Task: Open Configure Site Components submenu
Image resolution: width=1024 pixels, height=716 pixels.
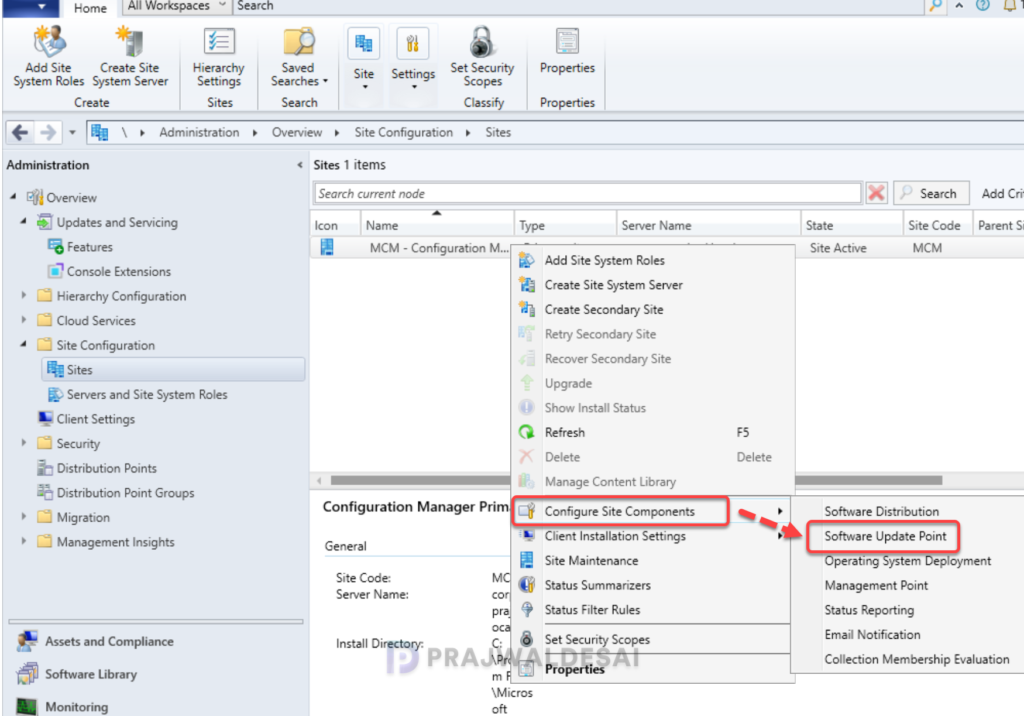Action: pyautogui.click(x=653, y=512)
